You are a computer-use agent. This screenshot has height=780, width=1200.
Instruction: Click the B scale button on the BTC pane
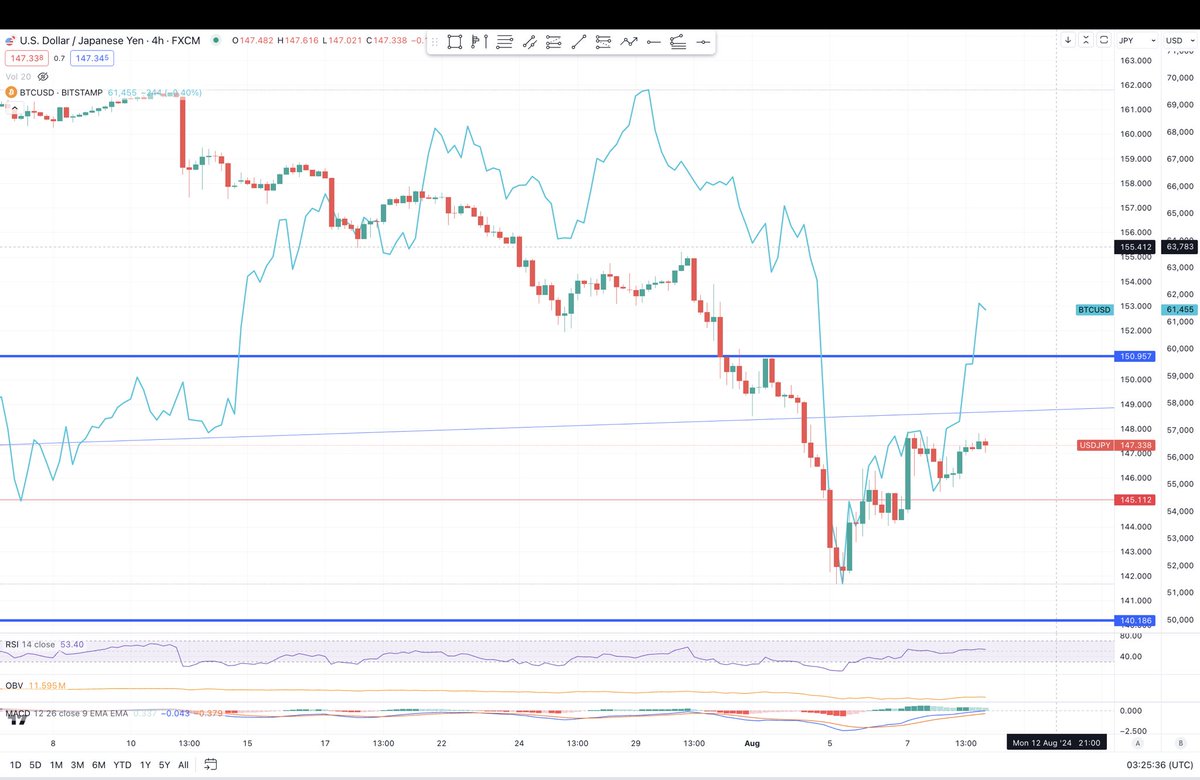pos(1180,744)
